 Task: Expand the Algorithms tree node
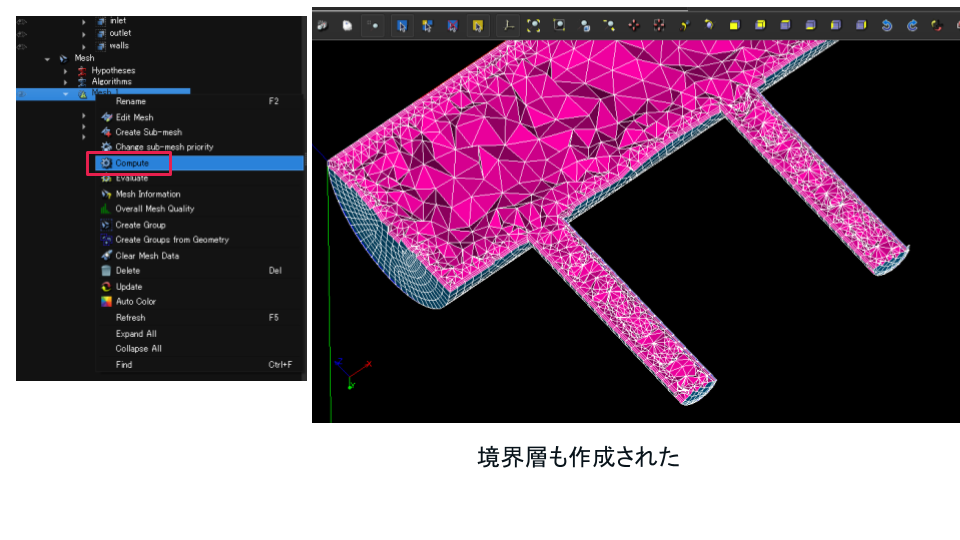tap(66, 82)
